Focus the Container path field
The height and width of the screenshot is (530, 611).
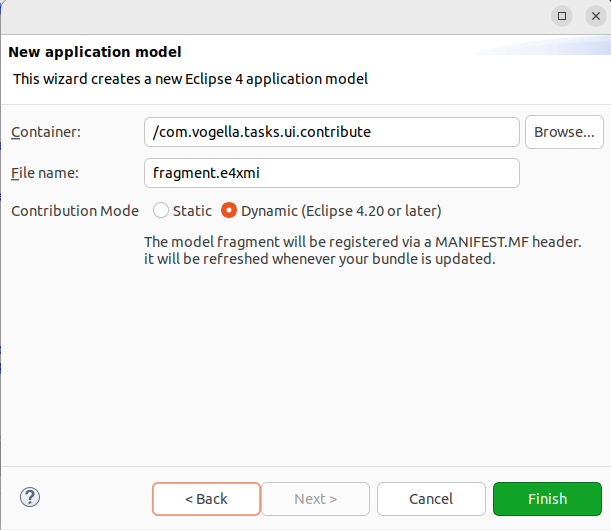(x=332, y=132)
